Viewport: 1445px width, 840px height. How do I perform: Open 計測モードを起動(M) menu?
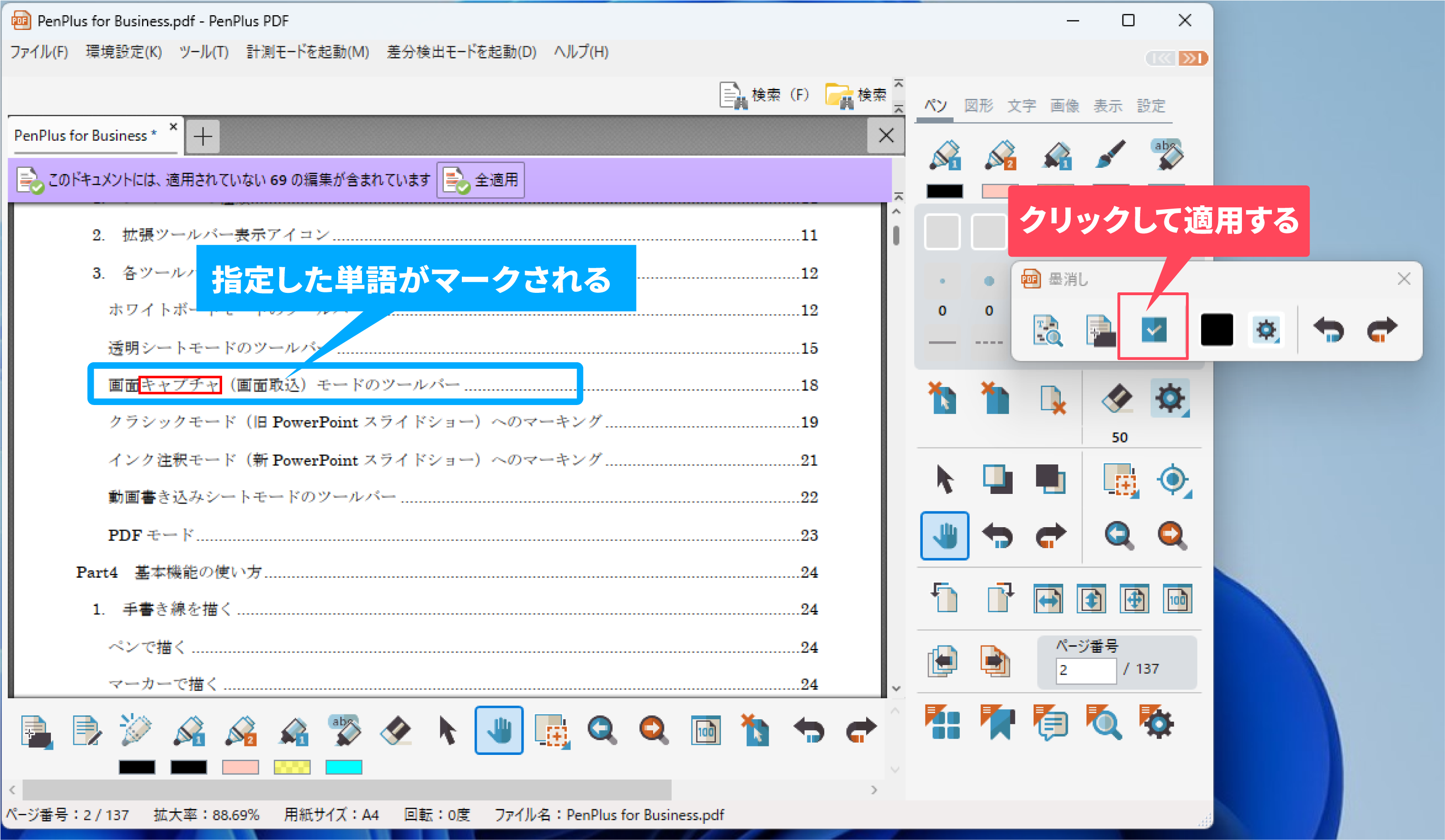click(x=307, y=52)
